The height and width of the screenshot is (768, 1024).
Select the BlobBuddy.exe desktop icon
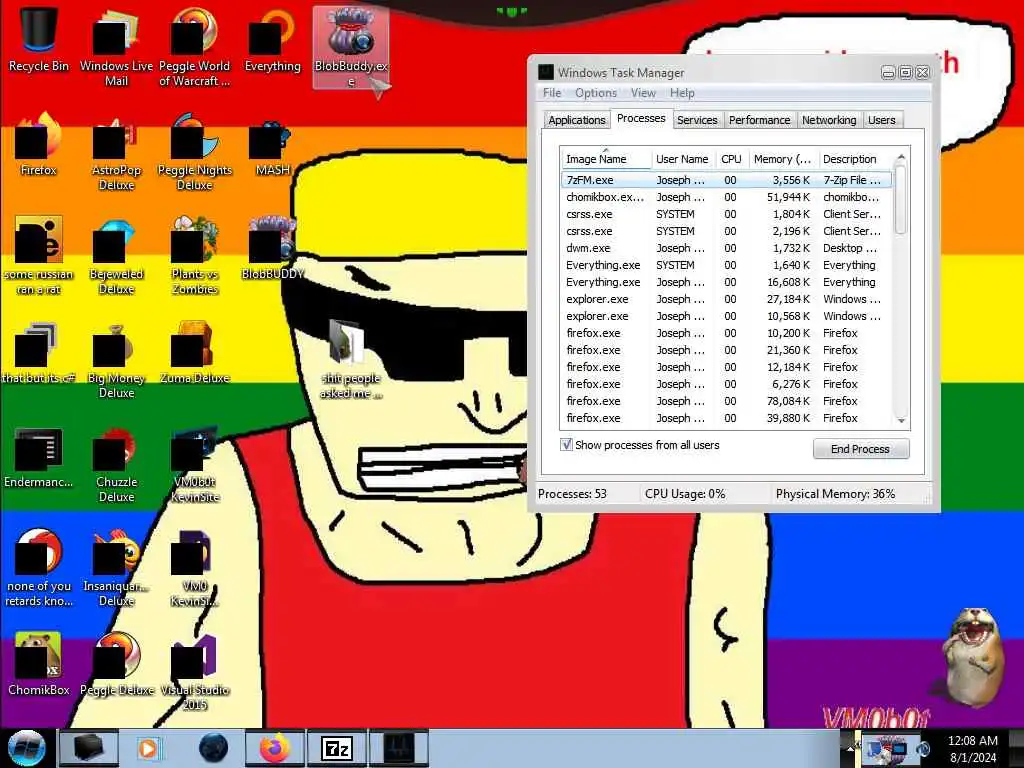(x=351, y=47)
